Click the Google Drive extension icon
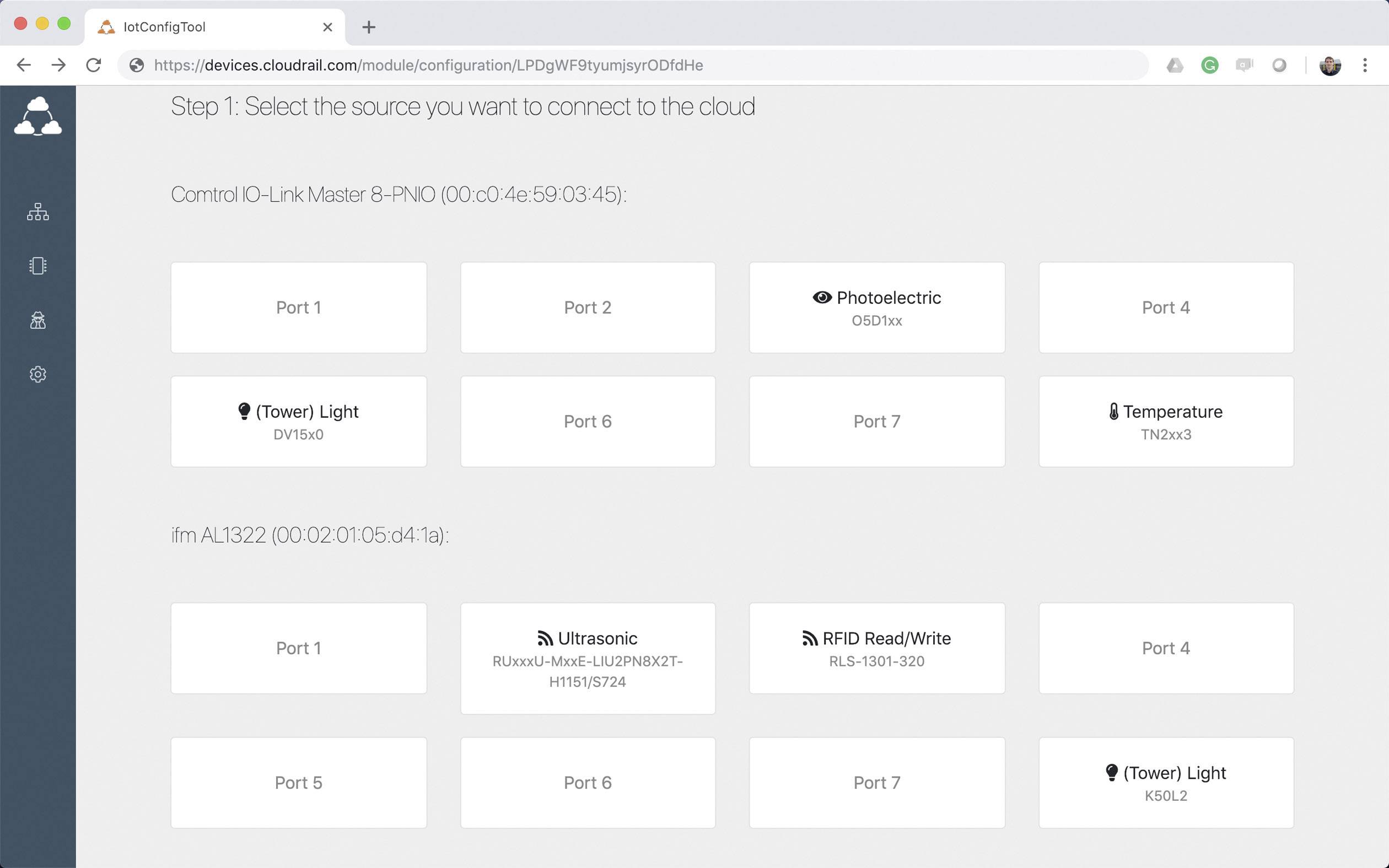This screenshot has height=868, width=1389. pos(1175,66)
